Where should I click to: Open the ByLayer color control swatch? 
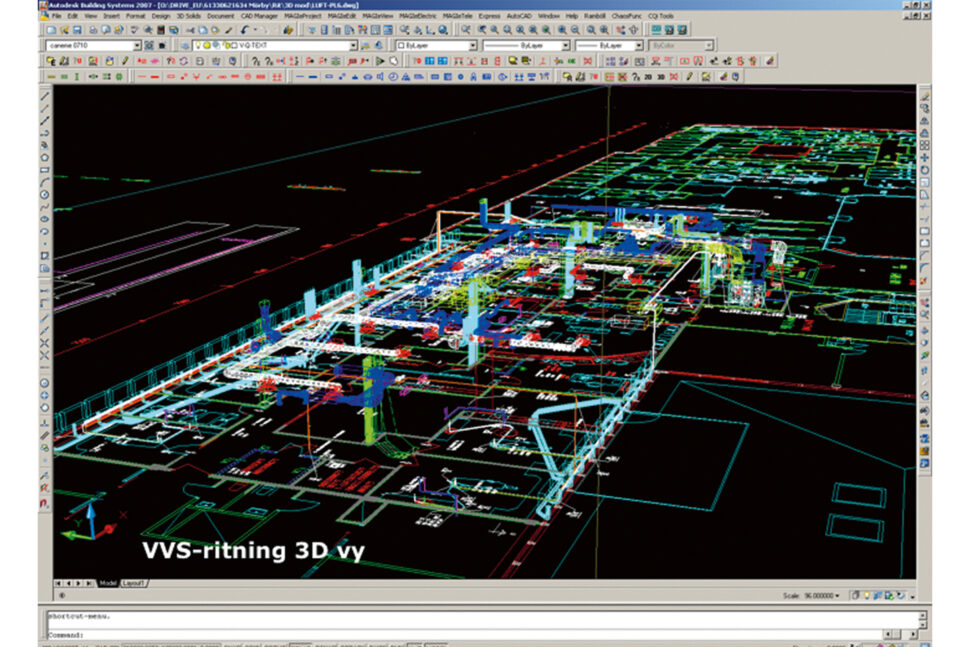point(402,46)
